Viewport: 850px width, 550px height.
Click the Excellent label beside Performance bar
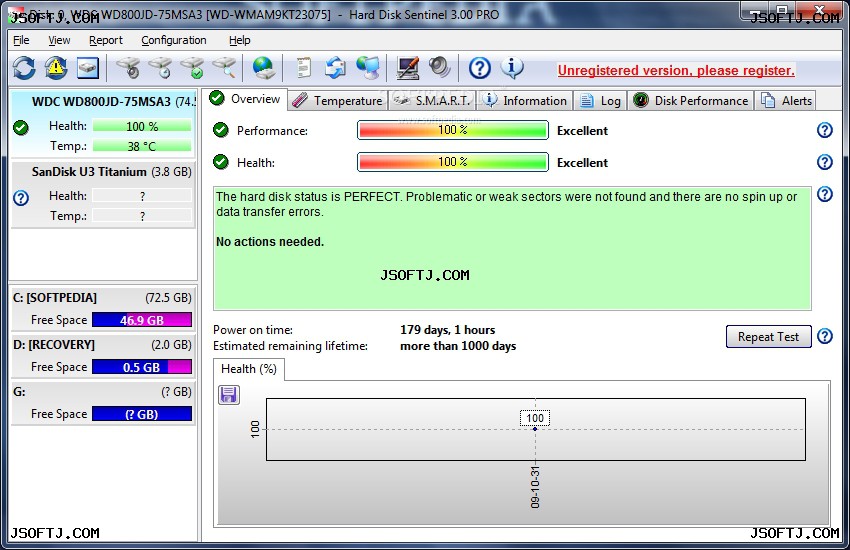[x=582, y=131]
